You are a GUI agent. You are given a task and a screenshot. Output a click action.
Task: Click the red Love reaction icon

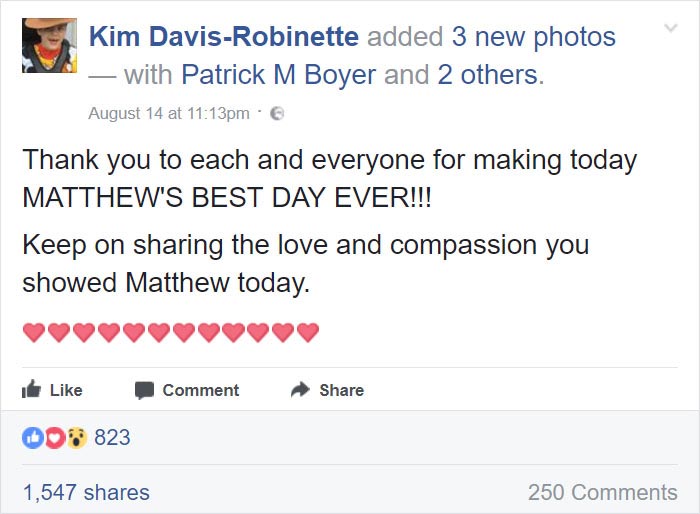click(x=54, y=438)
